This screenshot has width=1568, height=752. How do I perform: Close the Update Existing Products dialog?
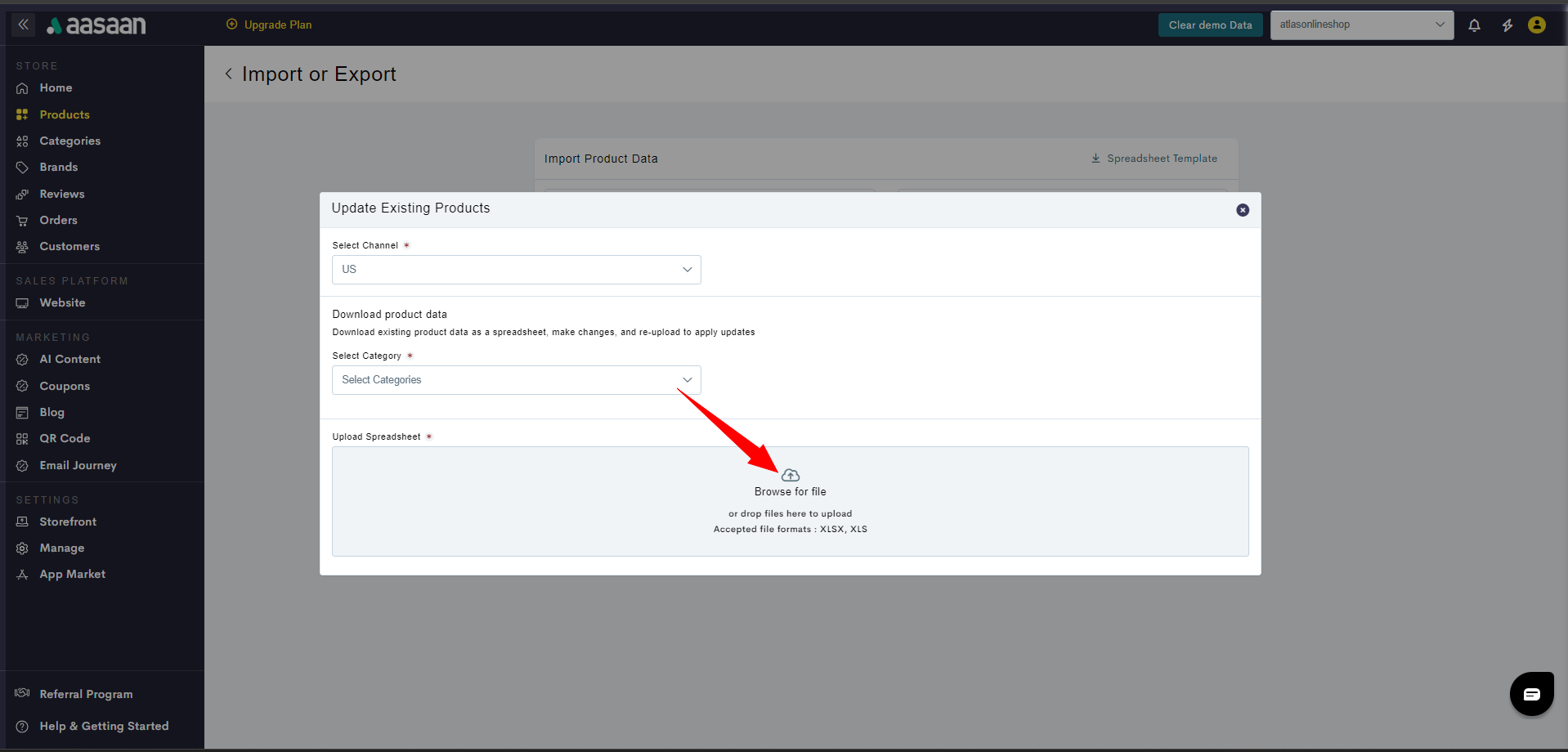tap(1242, 210)
